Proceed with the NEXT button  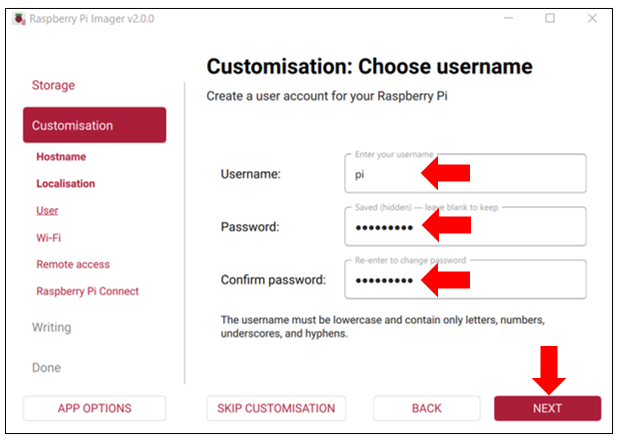(547, 408)
